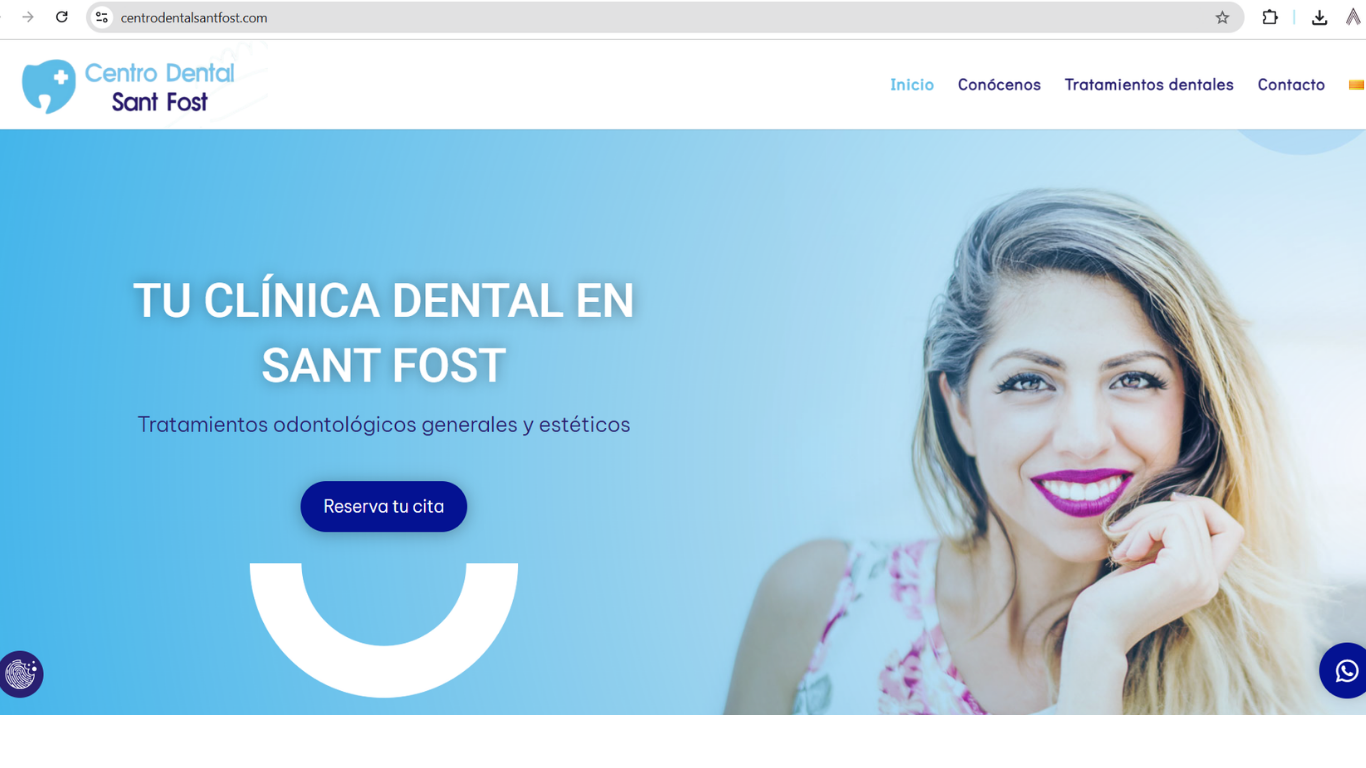Image resolution: width=1366 pixels, height=768 pixels.
Task: Open the Contacto menu item
Action: pos(1291,85)
